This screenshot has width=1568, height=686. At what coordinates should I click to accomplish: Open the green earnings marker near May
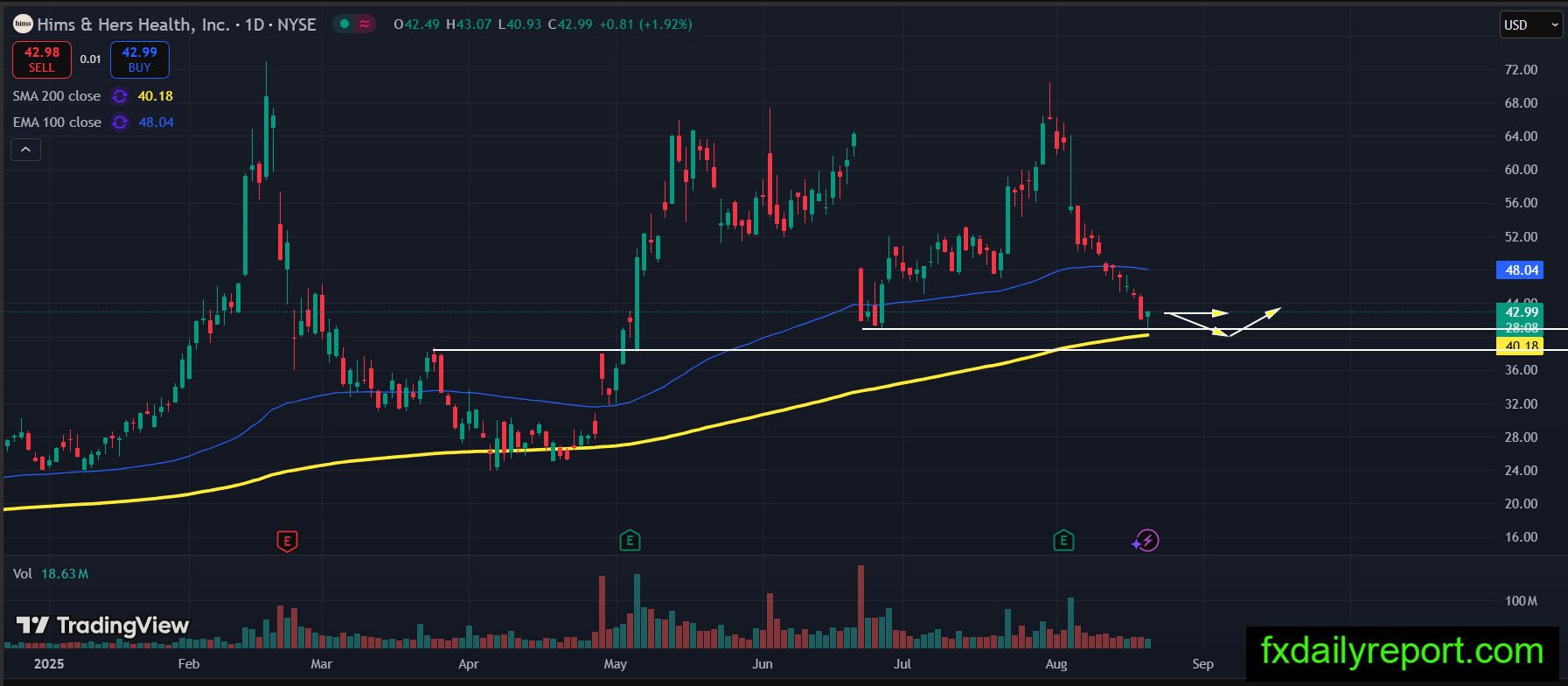(x=629, y=541)
